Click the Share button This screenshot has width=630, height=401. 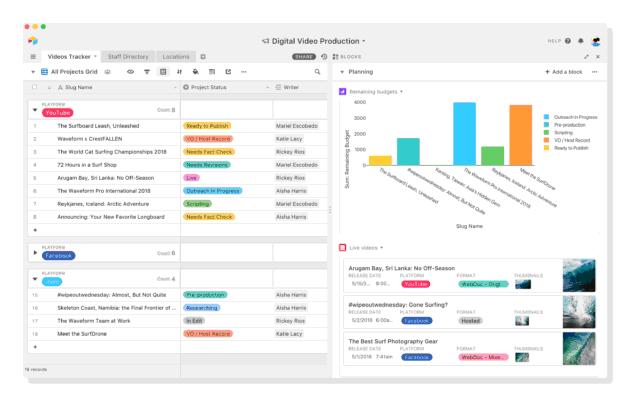tap(304, 57)
